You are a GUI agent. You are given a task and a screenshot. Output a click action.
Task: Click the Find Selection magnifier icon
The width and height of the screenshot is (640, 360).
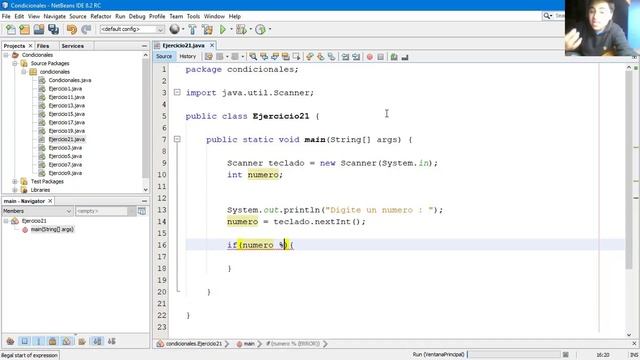(x=253, y=57)
